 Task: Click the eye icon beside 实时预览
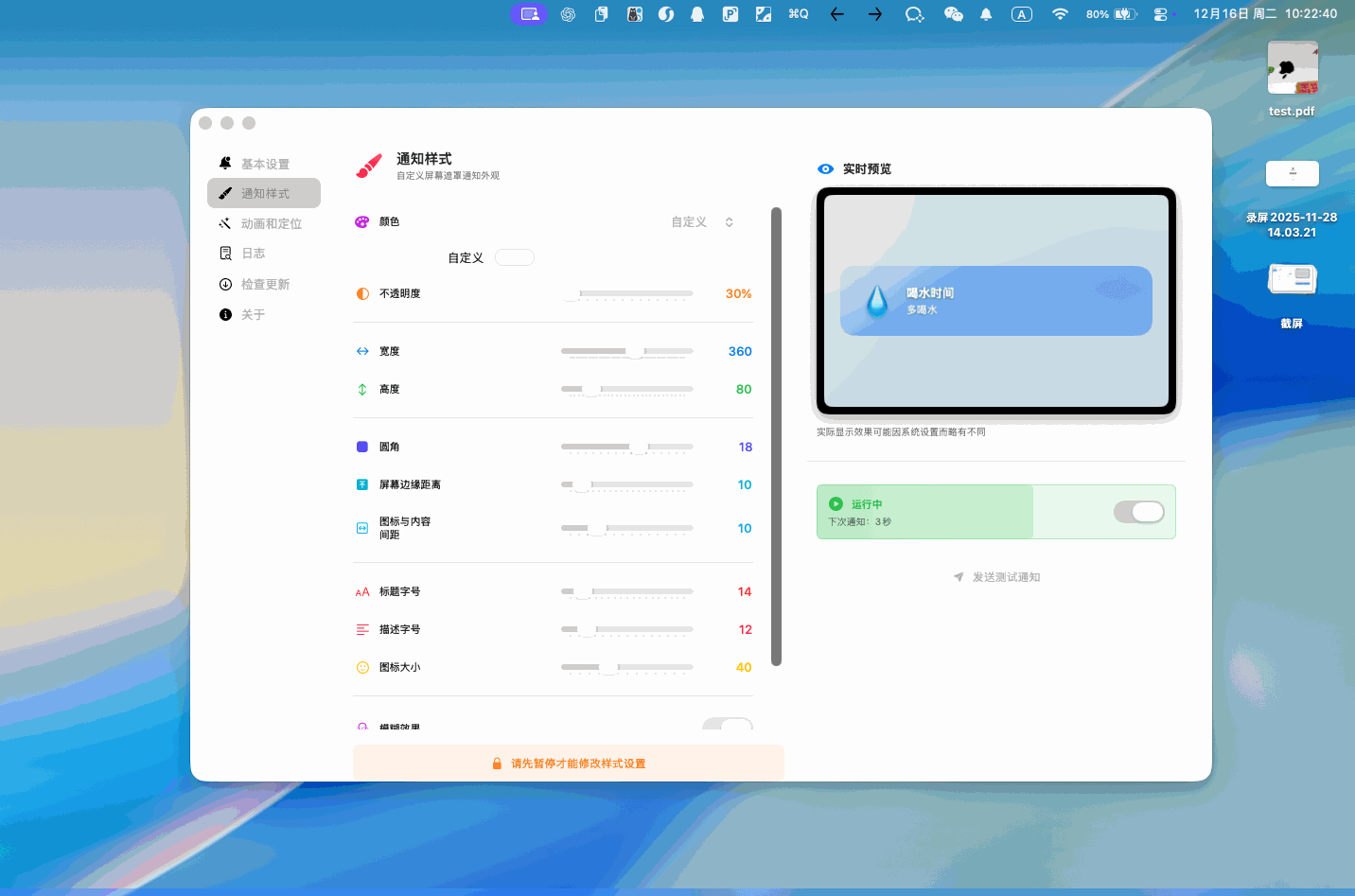click(826, 168)
